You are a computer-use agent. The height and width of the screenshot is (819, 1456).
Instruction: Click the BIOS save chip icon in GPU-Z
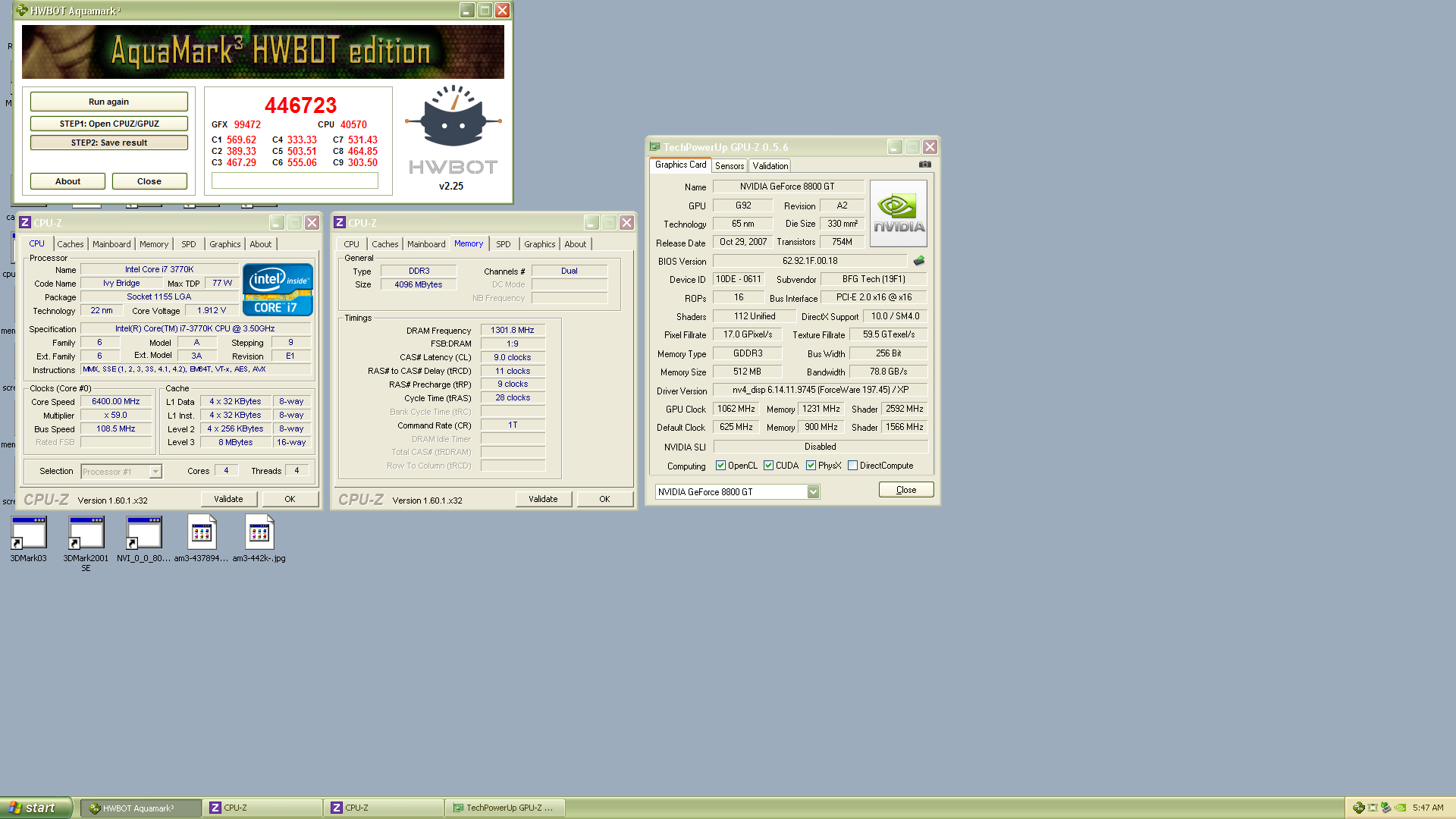919,261
